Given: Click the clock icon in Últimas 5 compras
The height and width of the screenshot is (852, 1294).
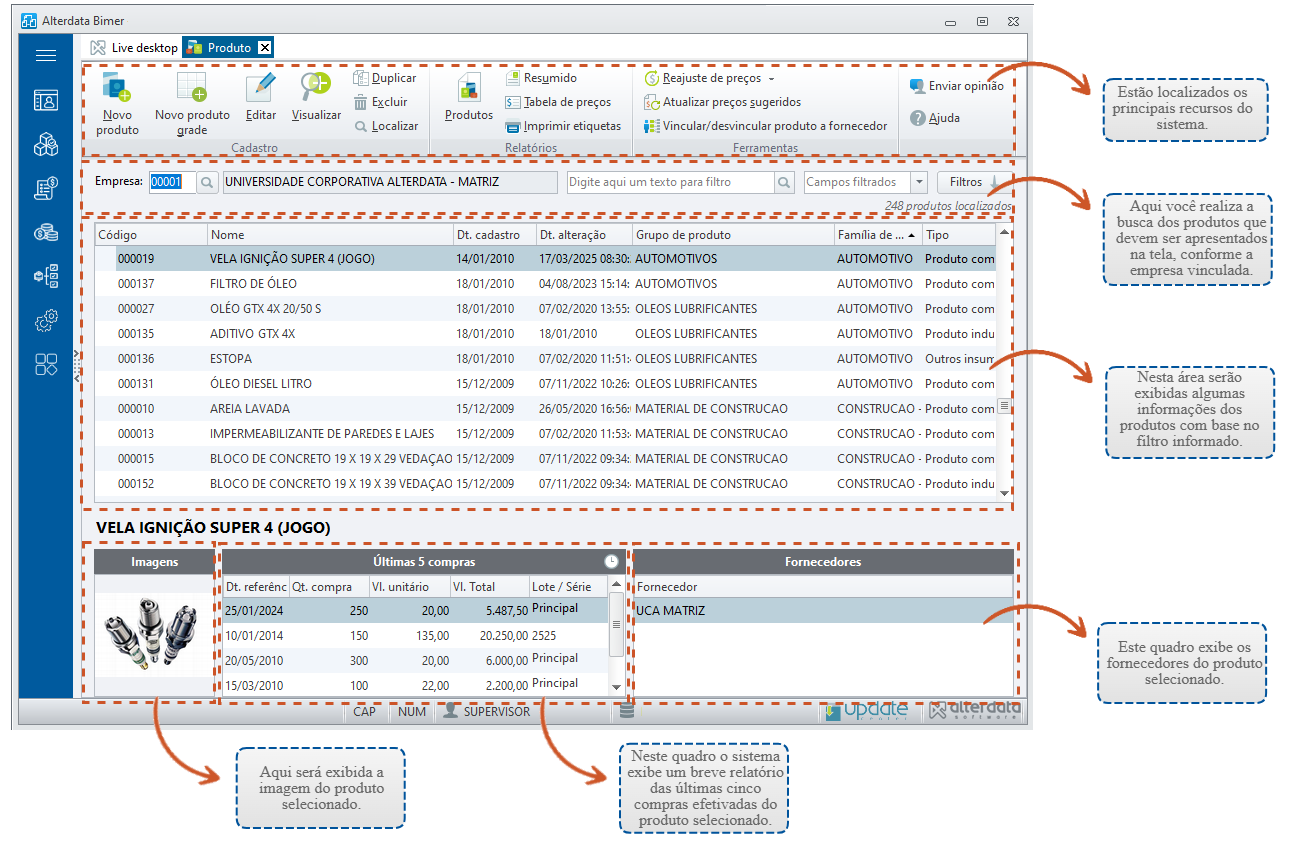Looking at the screenshot, I should pyautogui.click(x=612, y=562).
